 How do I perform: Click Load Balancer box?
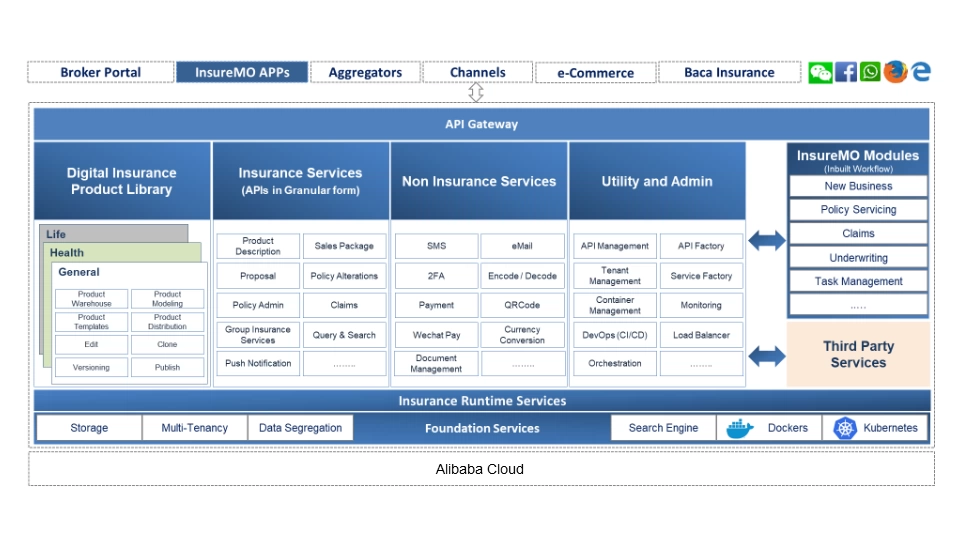point(701,335)
